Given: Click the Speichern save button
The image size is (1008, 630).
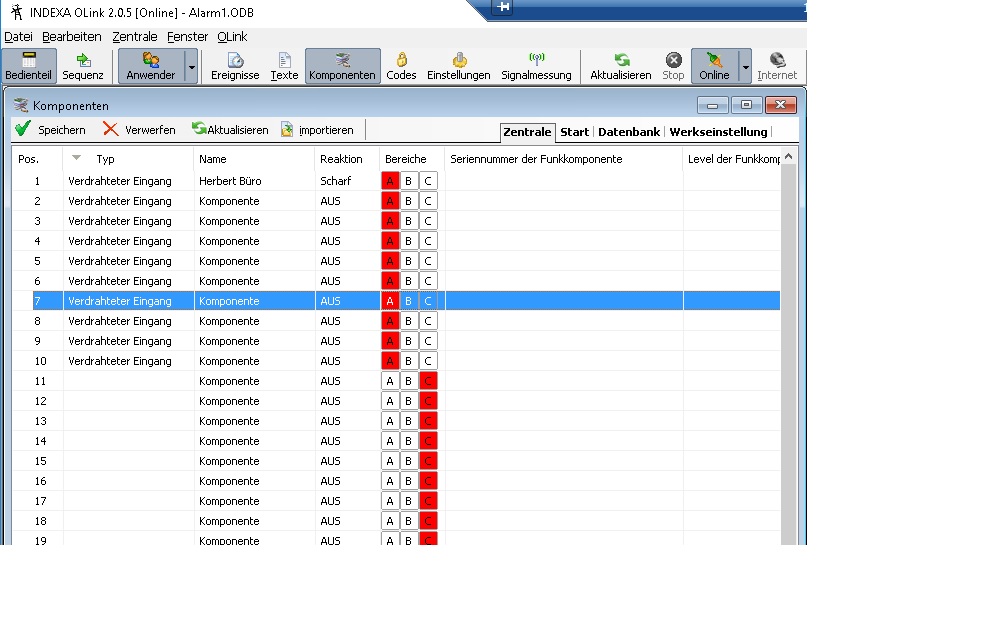Looking at the screenshot, I should (x=50, y=130).
